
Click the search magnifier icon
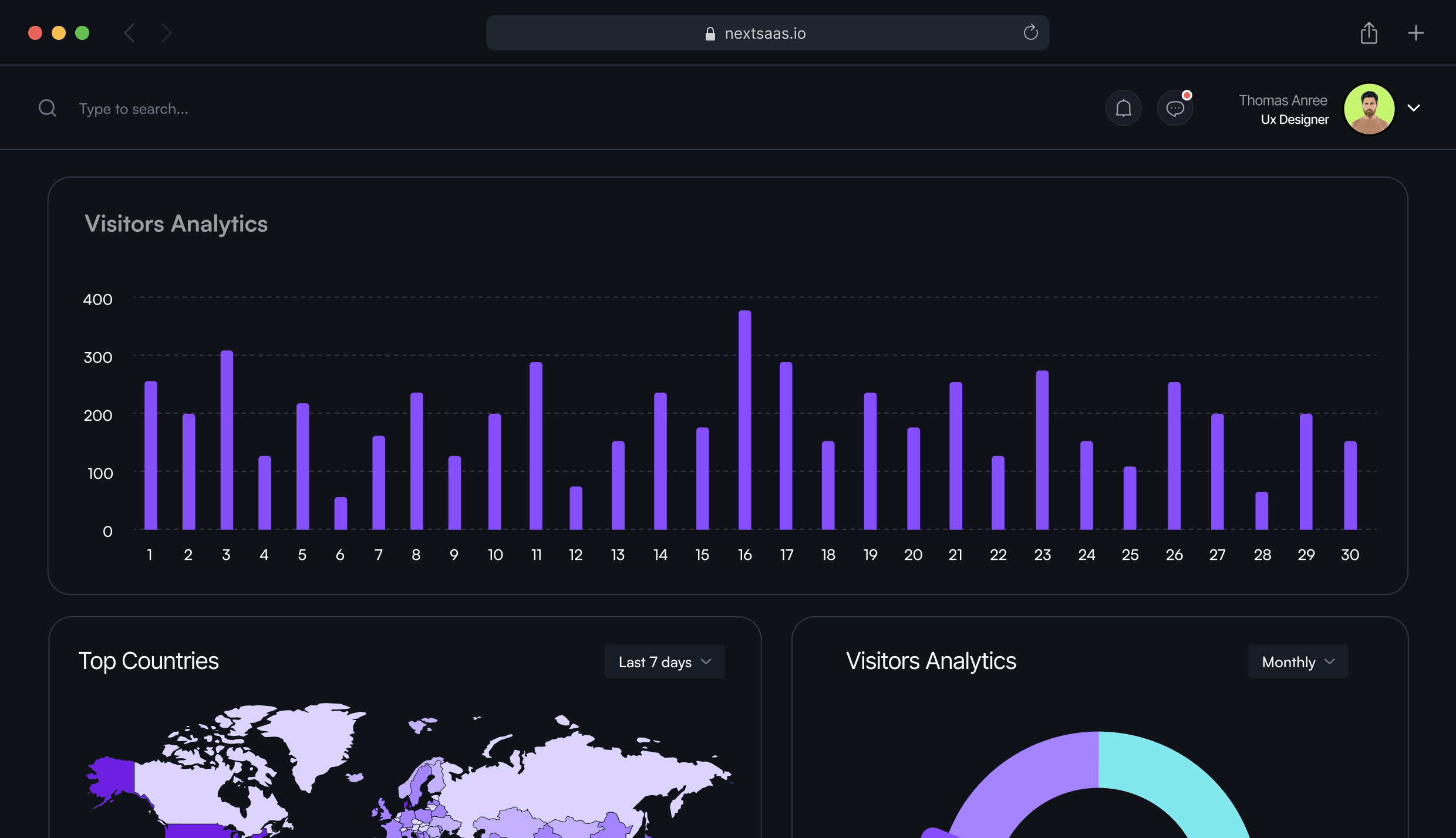[x=48, y=109]
